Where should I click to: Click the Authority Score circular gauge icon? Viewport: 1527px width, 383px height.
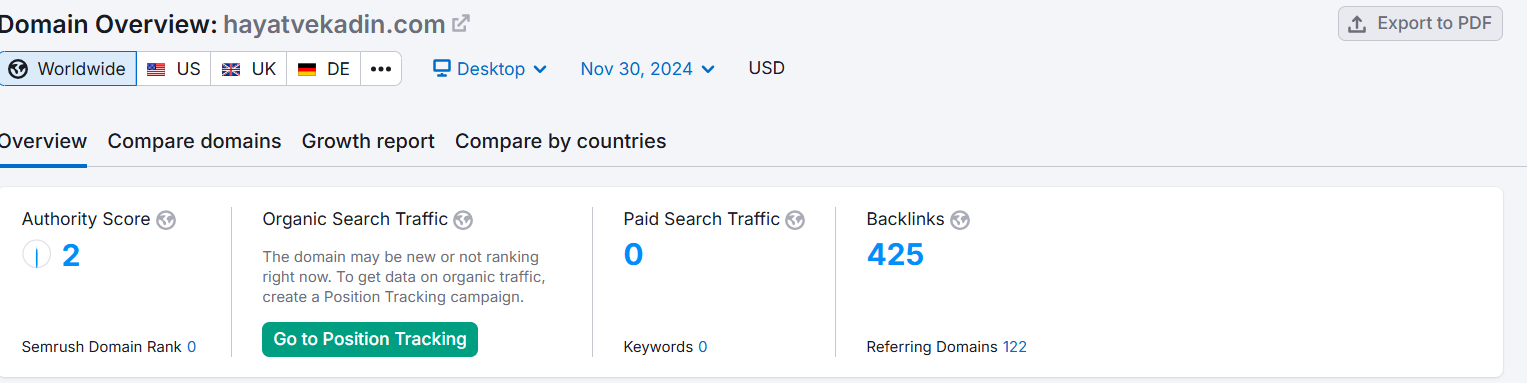[x=36, y=256]
